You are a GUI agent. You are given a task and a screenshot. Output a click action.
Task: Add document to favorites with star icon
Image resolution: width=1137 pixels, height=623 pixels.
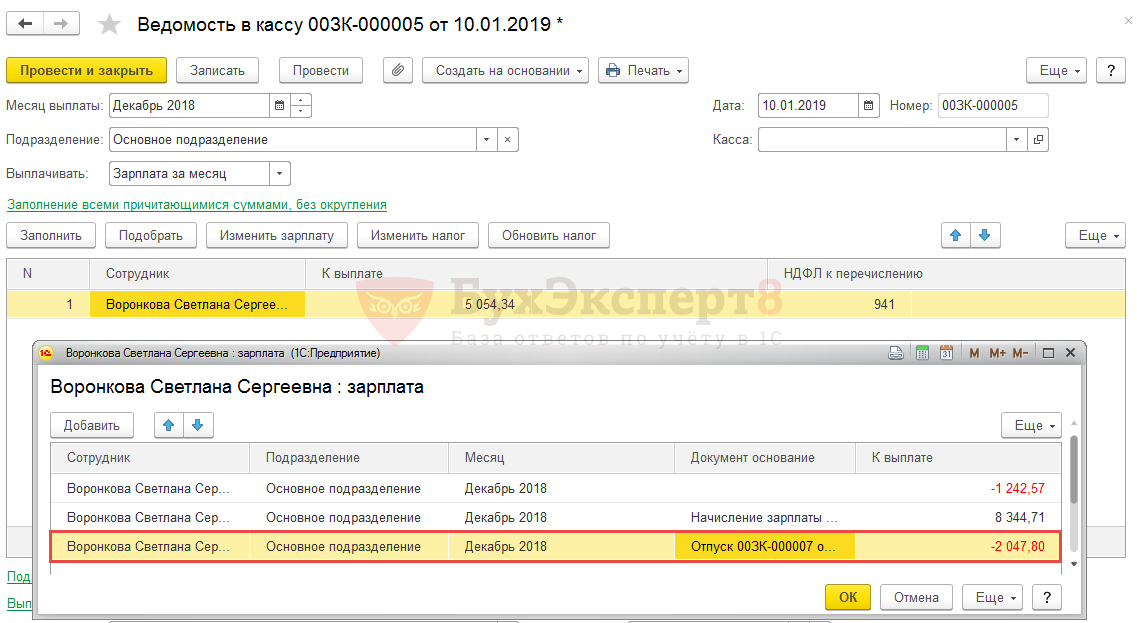(x=109, y=25)
